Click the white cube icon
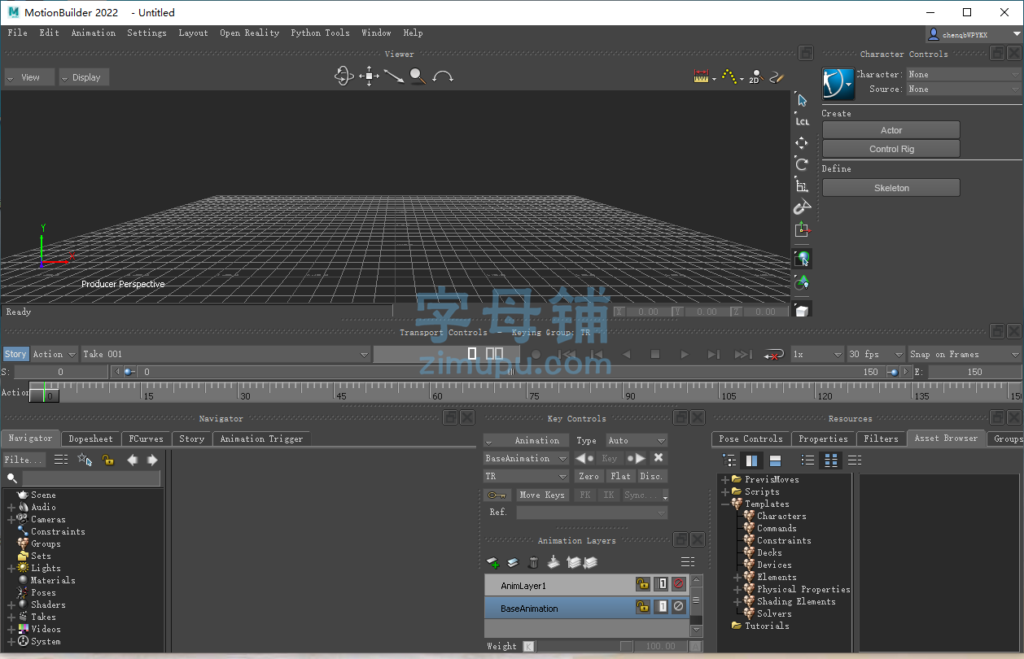The height and width of the screenshot is (659, 1024). pos(802,311)
